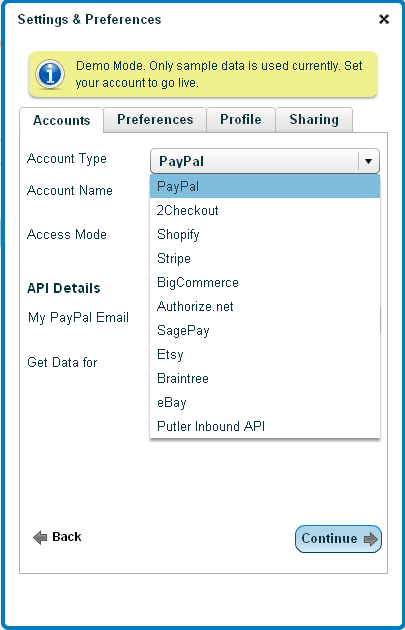Image resolution: width=405 pixels, height=630 pixels.
Task: Select Shopify as account type
Action: click(x=265, y=234)
